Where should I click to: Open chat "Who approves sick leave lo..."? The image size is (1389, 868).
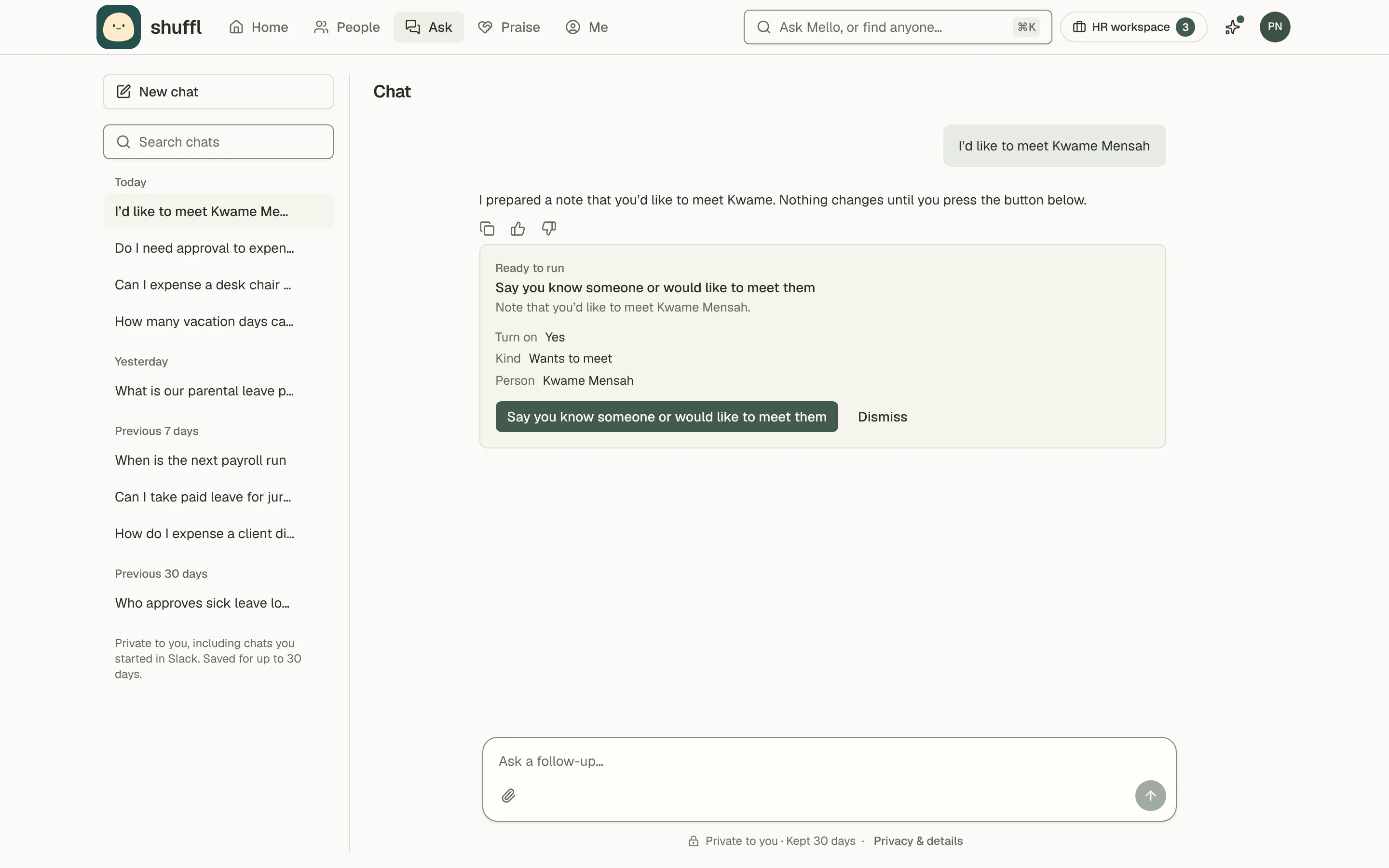tap(218, 603)
